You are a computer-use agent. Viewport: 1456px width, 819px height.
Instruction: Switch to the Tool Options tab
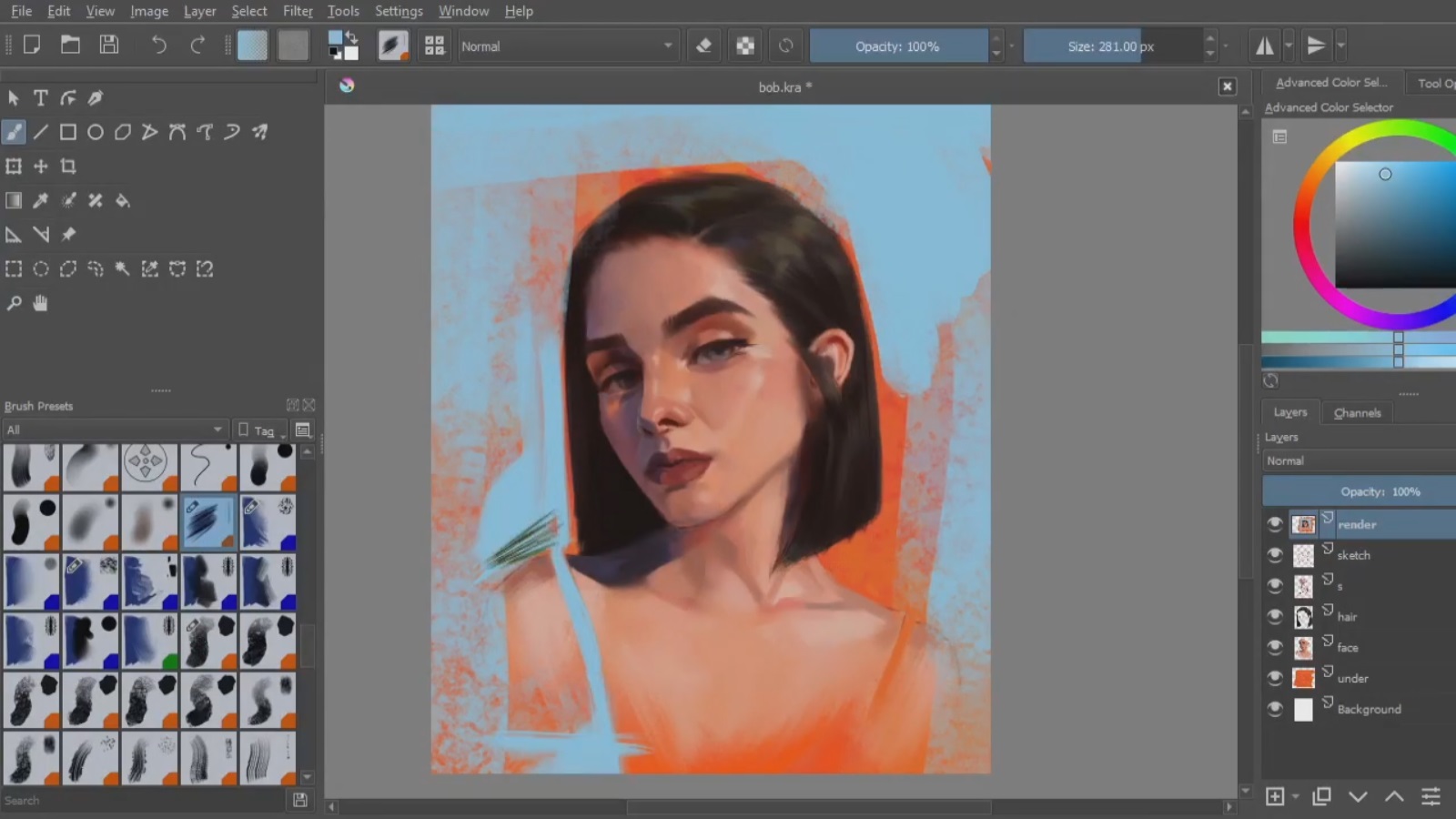pyautogui.click(x=1434, y=83)
